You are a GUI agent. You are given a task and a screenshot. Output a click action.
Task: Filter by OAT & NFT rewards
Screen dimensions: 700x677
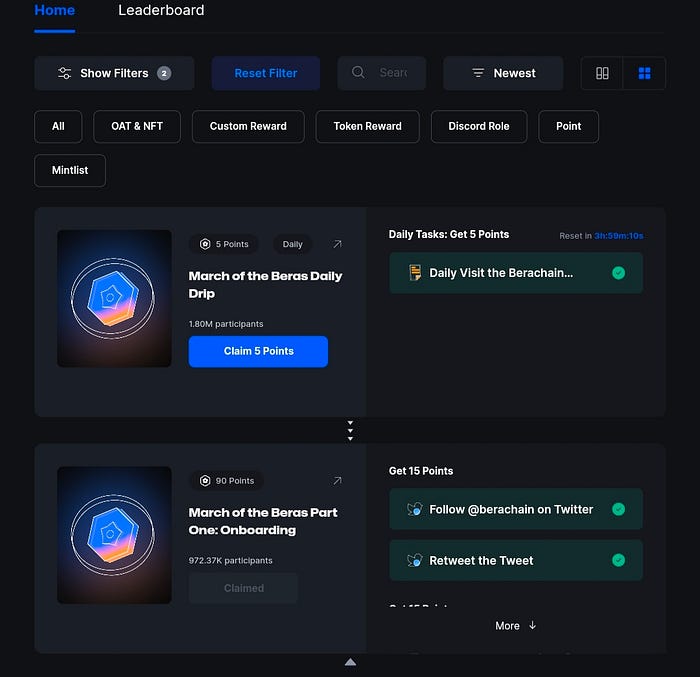tap(137, 126)
